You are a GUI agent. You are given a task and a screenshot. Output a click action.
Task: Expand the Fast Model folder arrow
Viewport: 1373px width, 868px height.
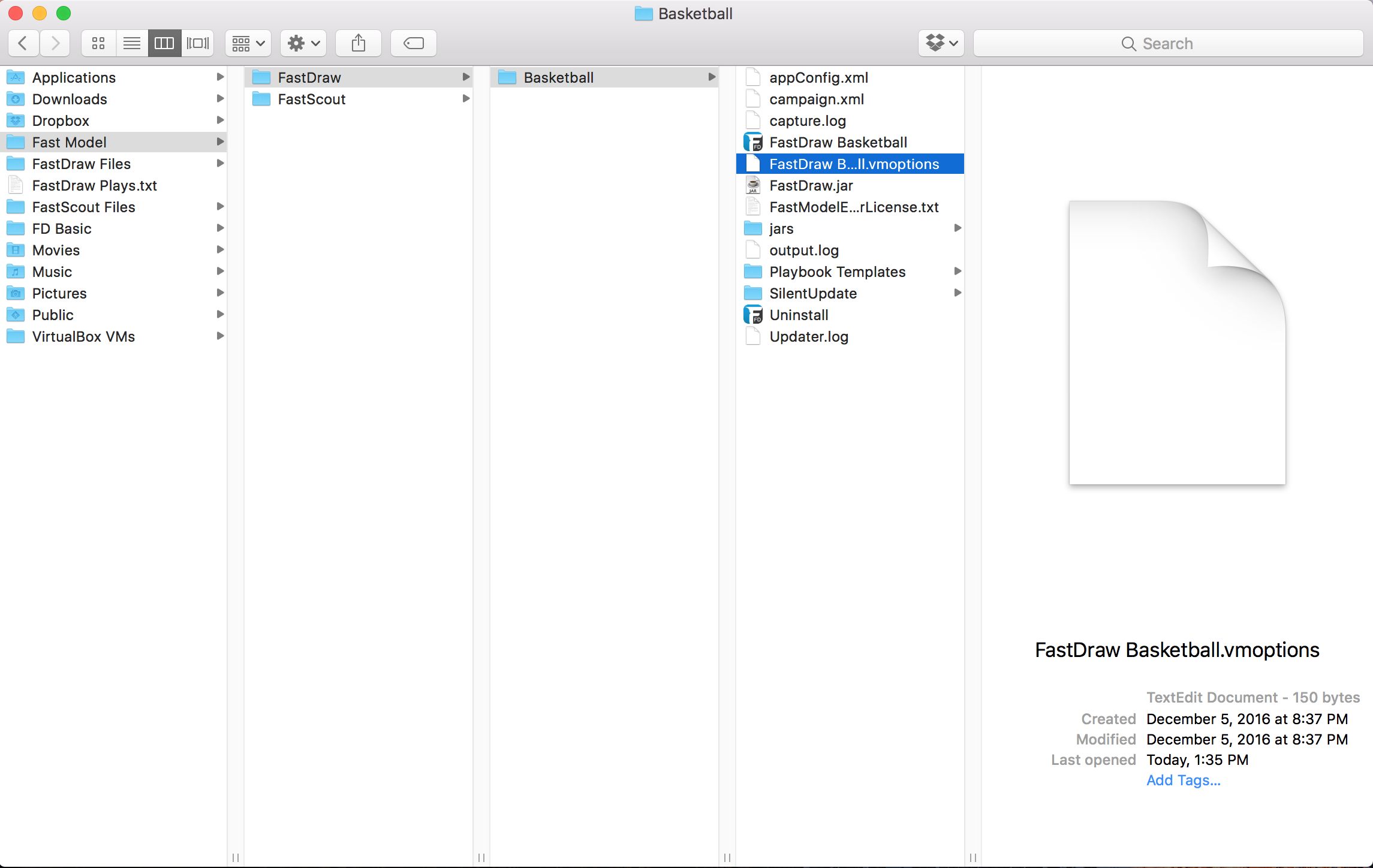click(x=220, y=142)
